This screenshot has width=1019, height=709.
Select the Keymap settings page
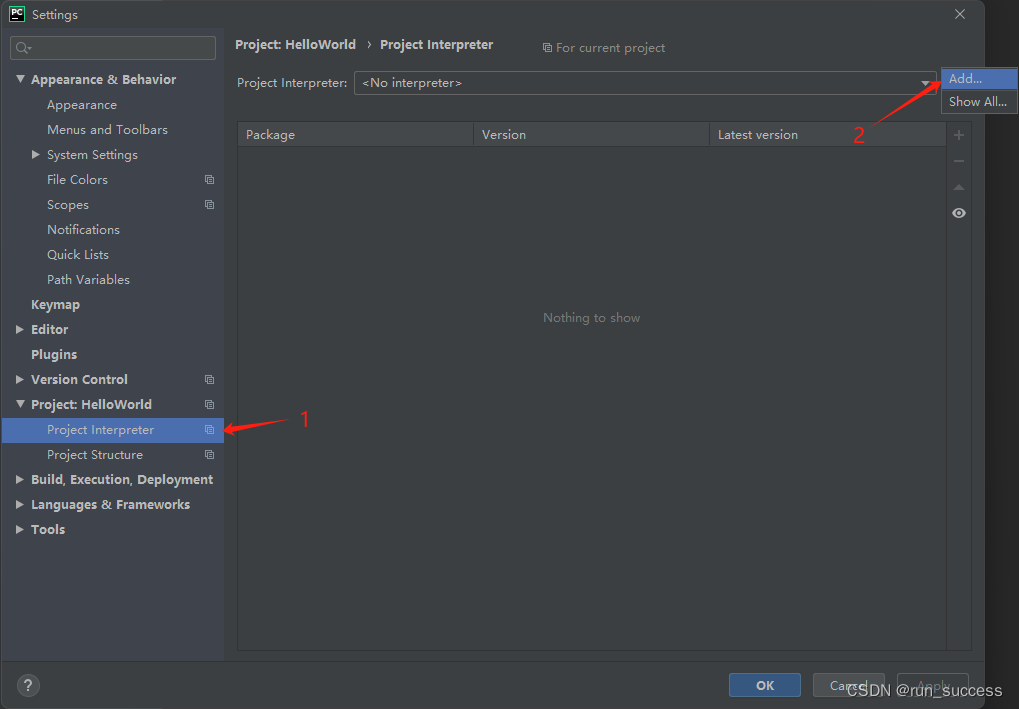55,305
